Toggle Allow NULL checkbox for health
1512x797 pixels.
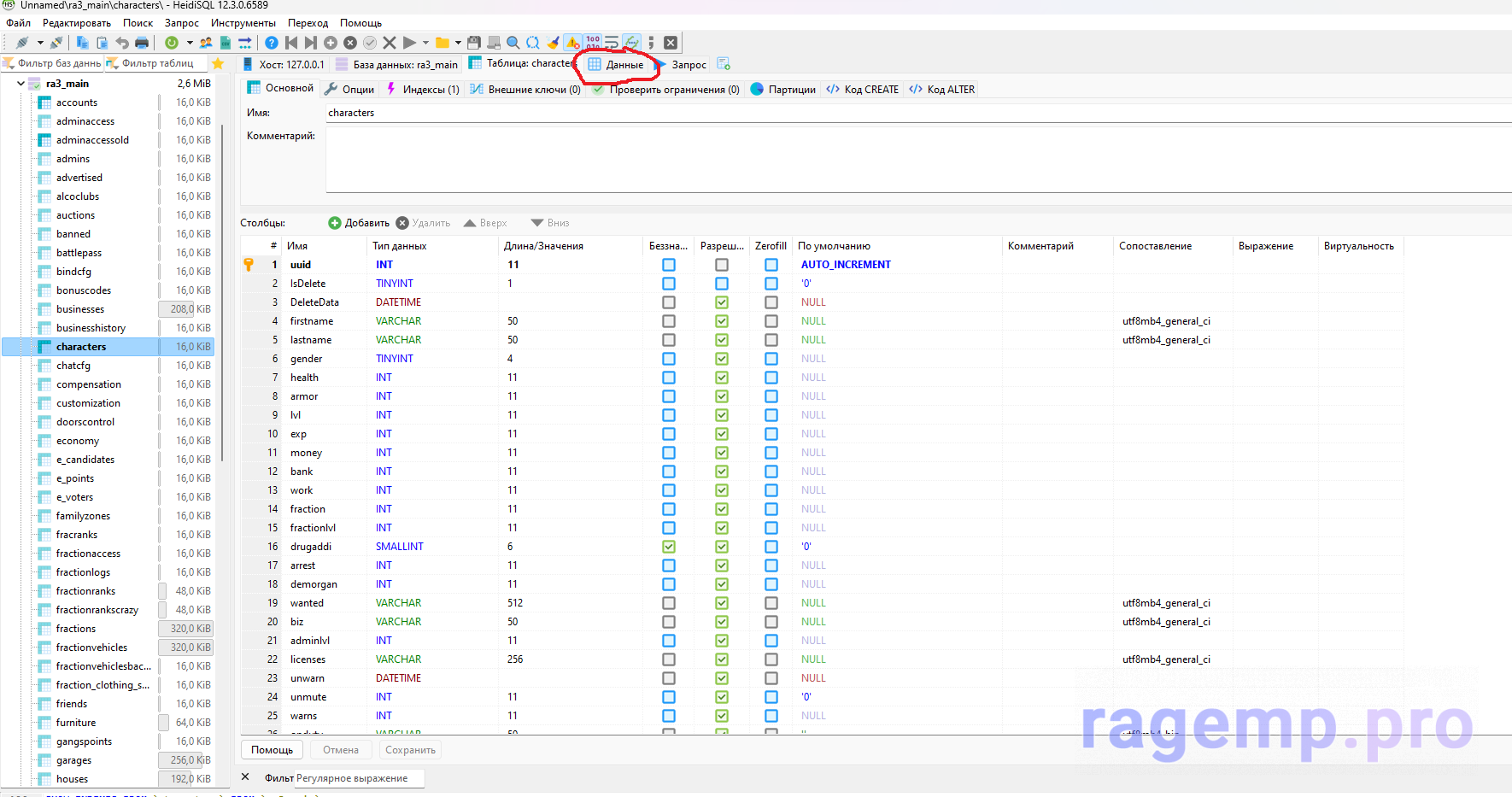[x=722, y=378]
